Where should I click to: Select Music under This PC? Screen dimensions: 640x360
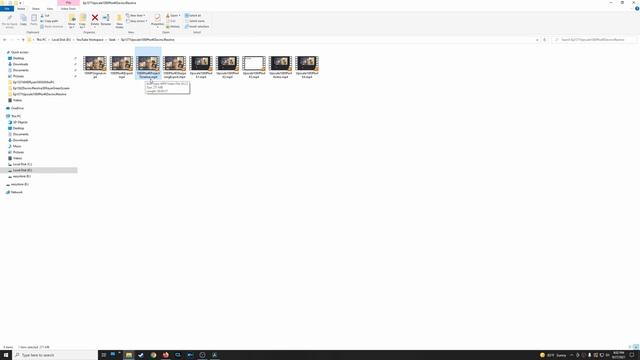17,146
